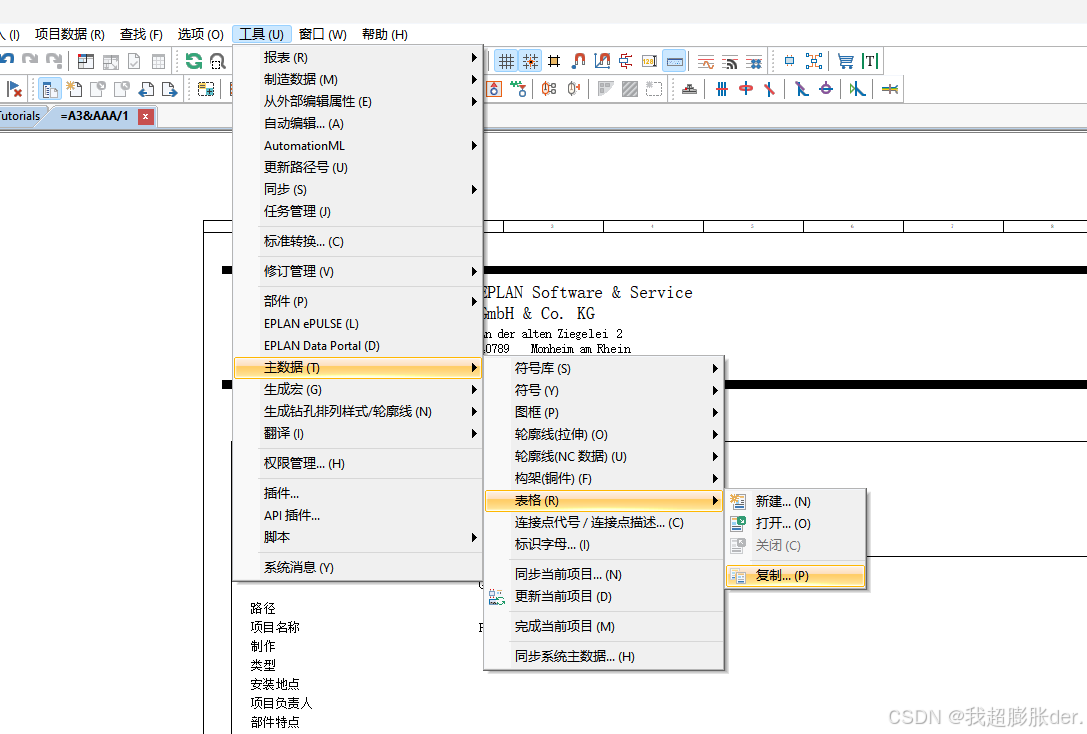Image resolution: width=1087 pixels, height=734 pixels.
Task: Click the signal-arcs lines icon
Action: click(x=730, y=62)
